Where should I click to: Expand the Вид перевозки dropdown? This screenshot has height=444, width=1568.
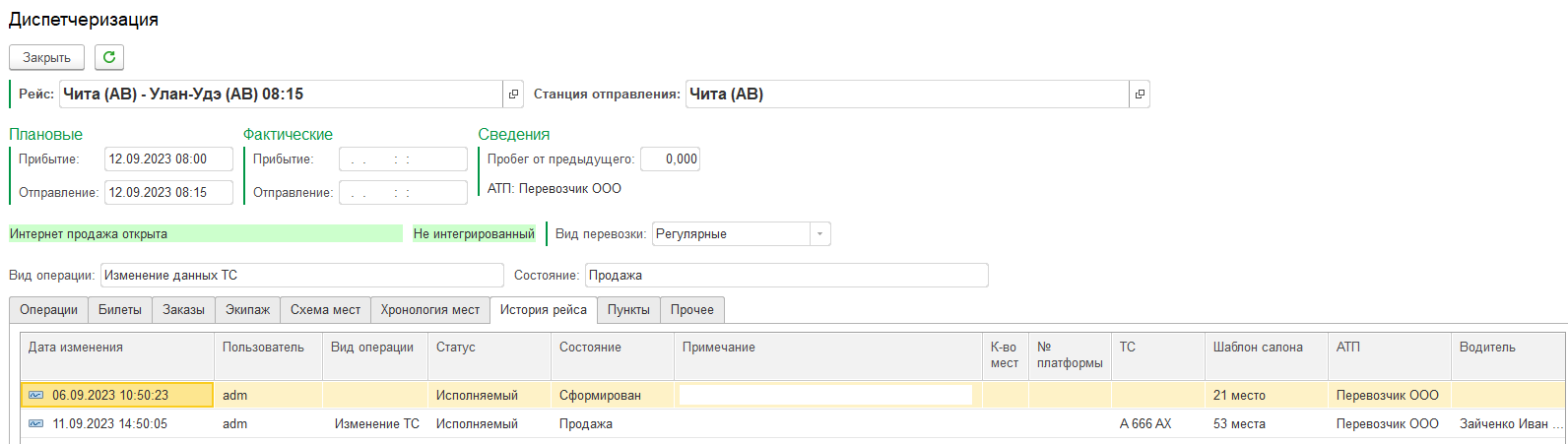pos(819,234)
